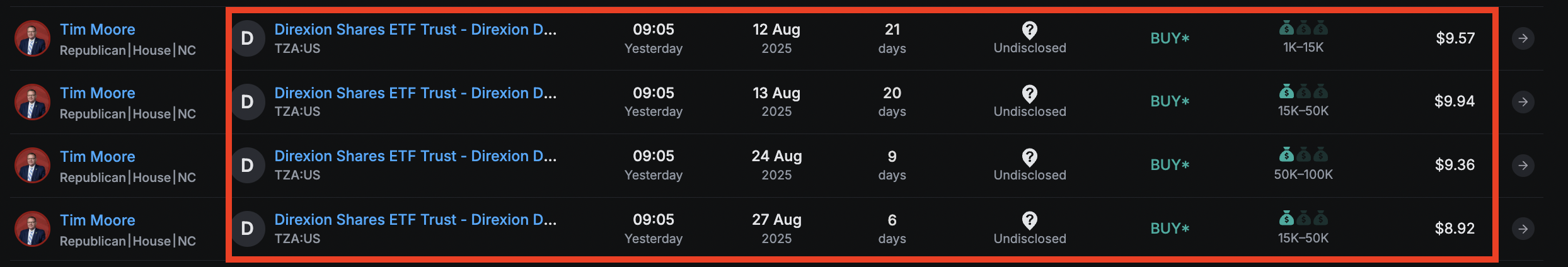Image resolution: width=1568 pixels, height=267 pixels.
Task: Click money bag icons above 1K–15K
Action: [x=1303, y=28]
